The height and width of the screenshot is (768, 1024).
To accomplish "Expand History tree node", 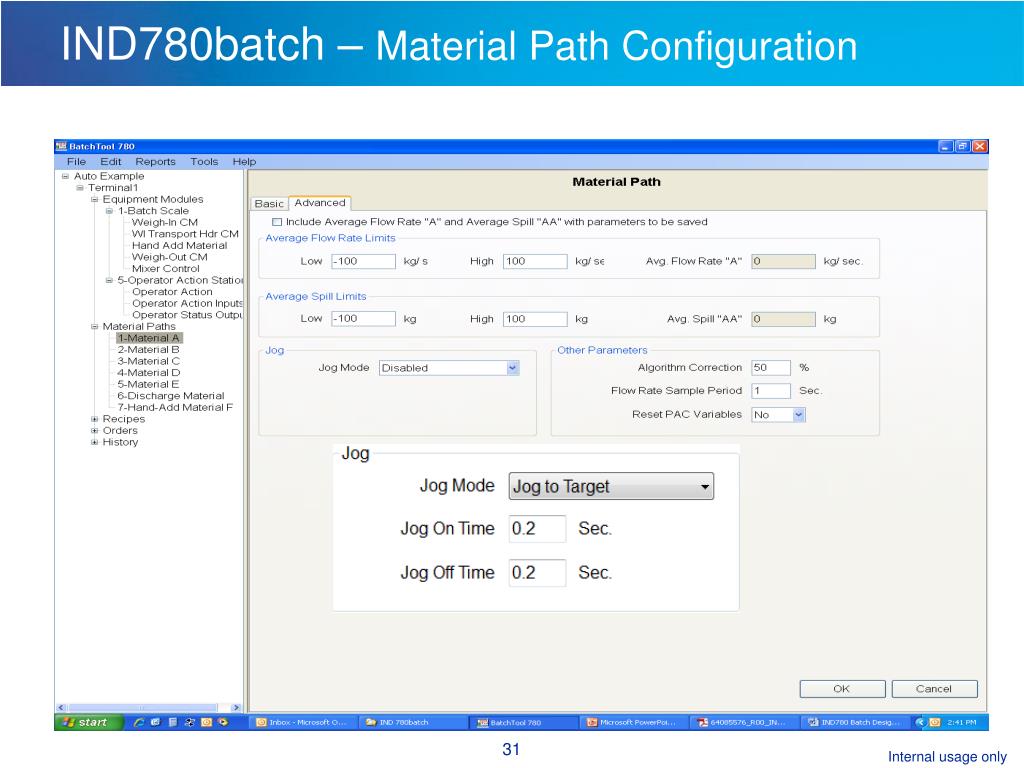I will 94,442.
